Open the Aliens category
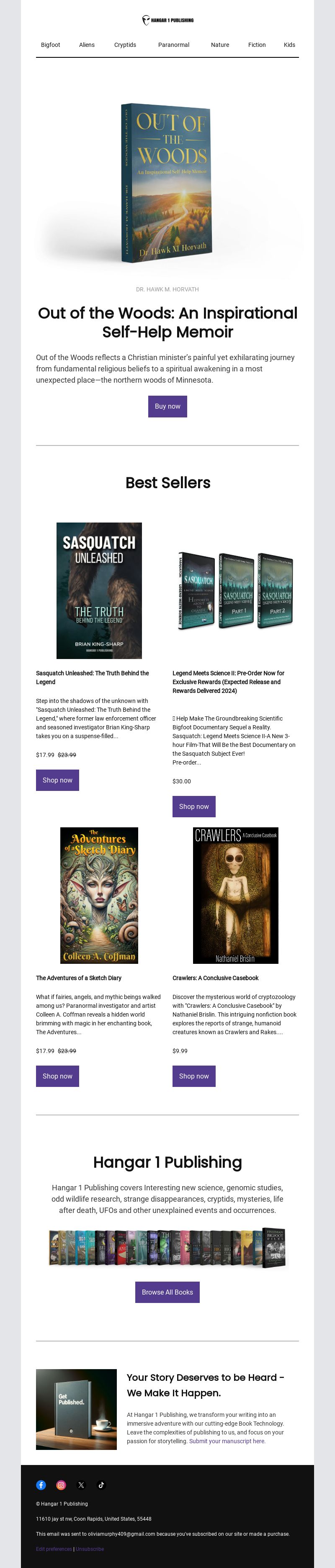Image resolution: width=335 pixels, height=1568 pixels. point(87,45)
